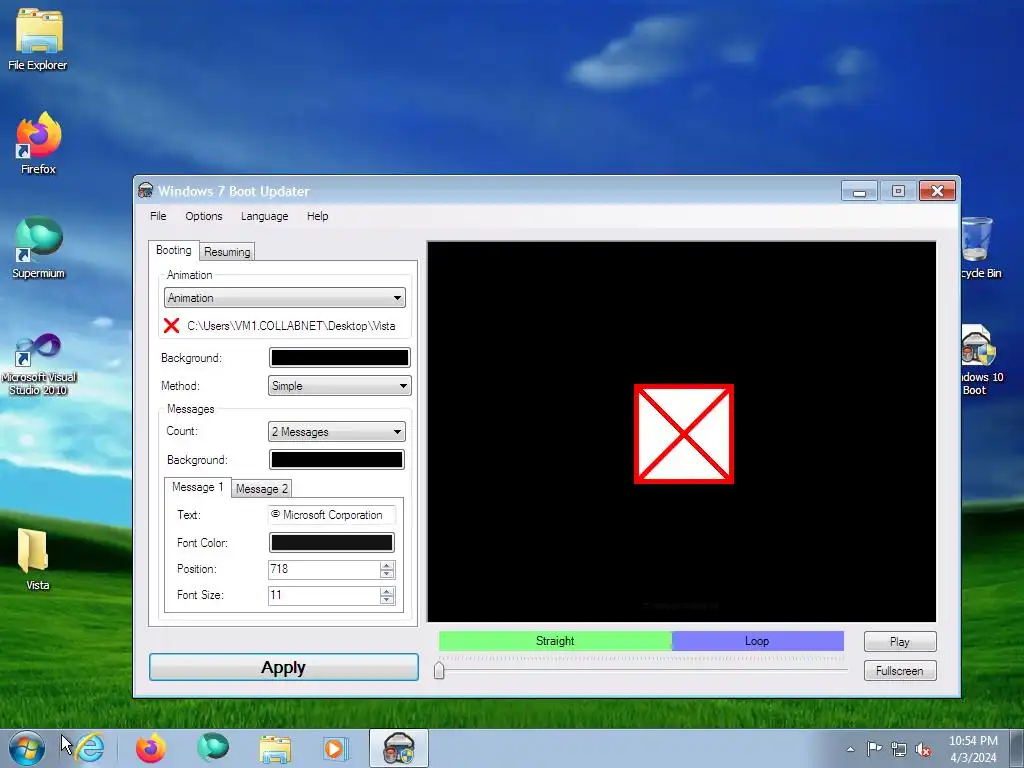Click the red X animation error icon
Viewport: 1024px width, 768px height.
point(171,325)
